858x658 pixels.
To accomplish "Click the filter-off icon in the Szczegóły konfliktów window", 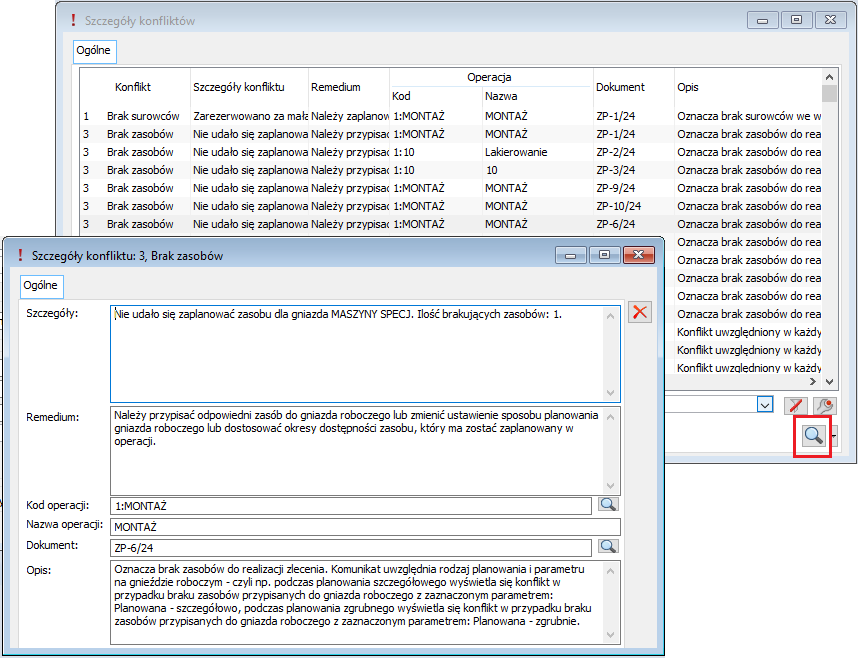I will [796, 405].
